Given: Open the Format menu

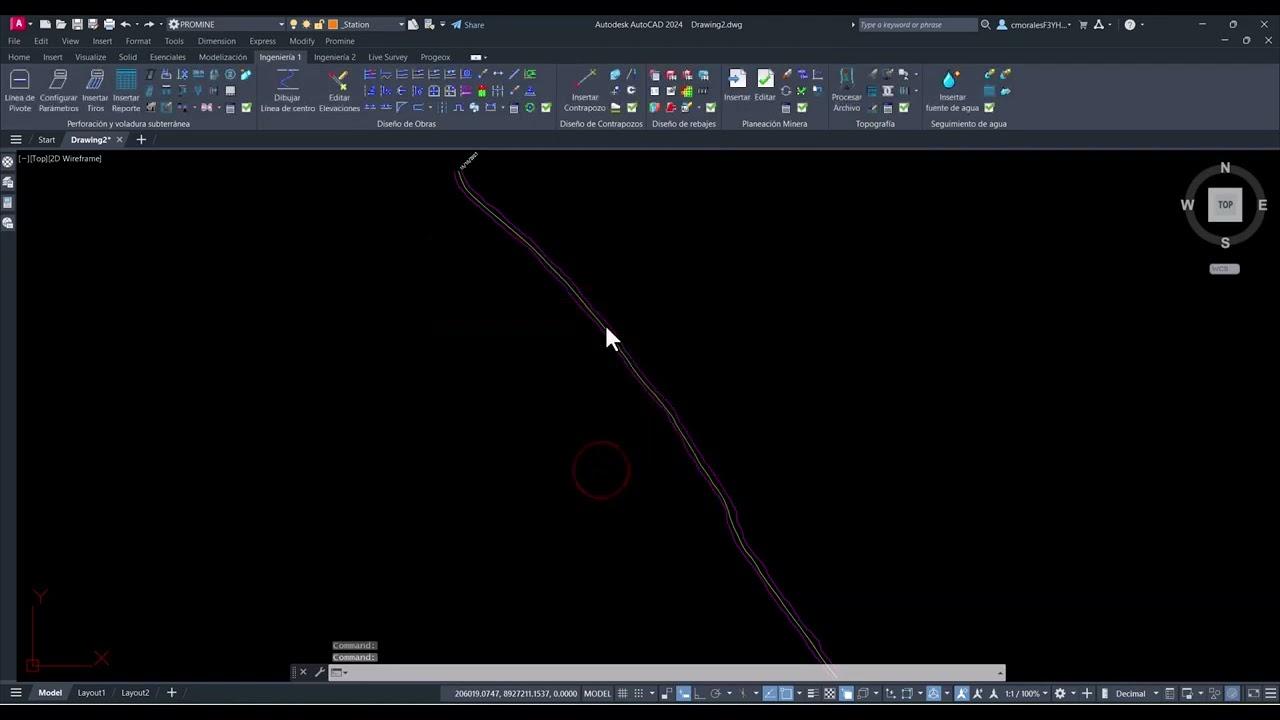Looking at the screenshot, I should tap(138, 41).
